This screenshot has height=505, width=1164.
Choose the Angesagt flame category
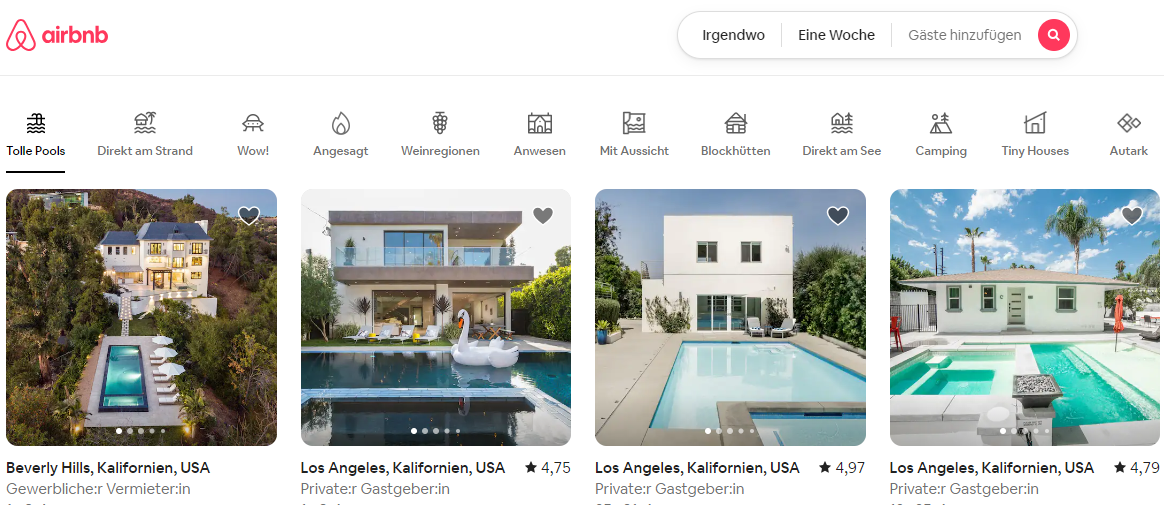pyautogui.click(x=341, y=123)
